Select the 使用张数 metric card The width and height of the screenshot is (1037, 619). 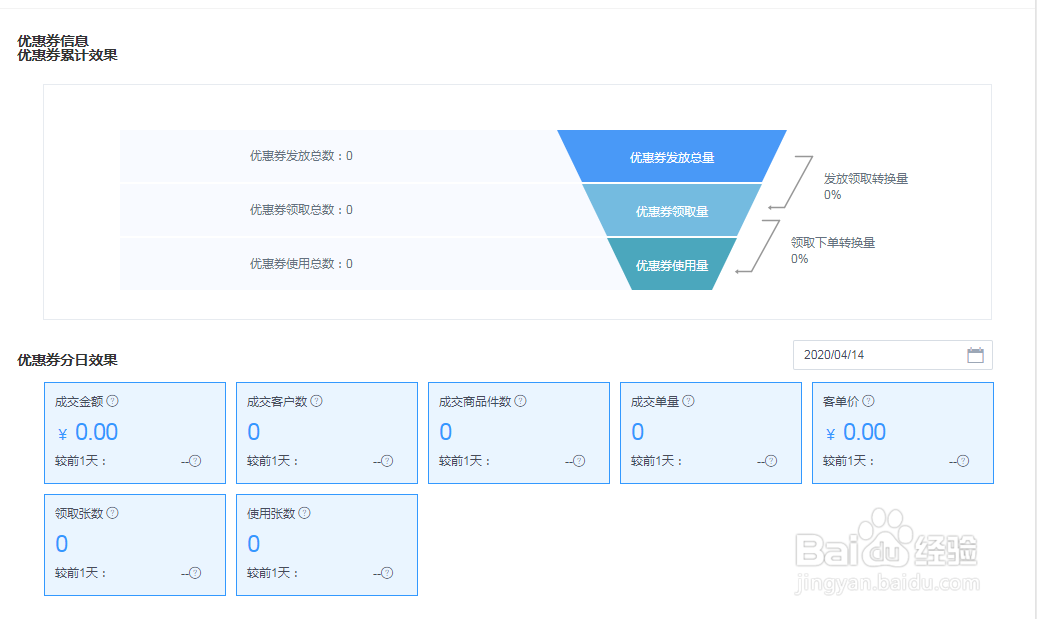pos(327,545)
